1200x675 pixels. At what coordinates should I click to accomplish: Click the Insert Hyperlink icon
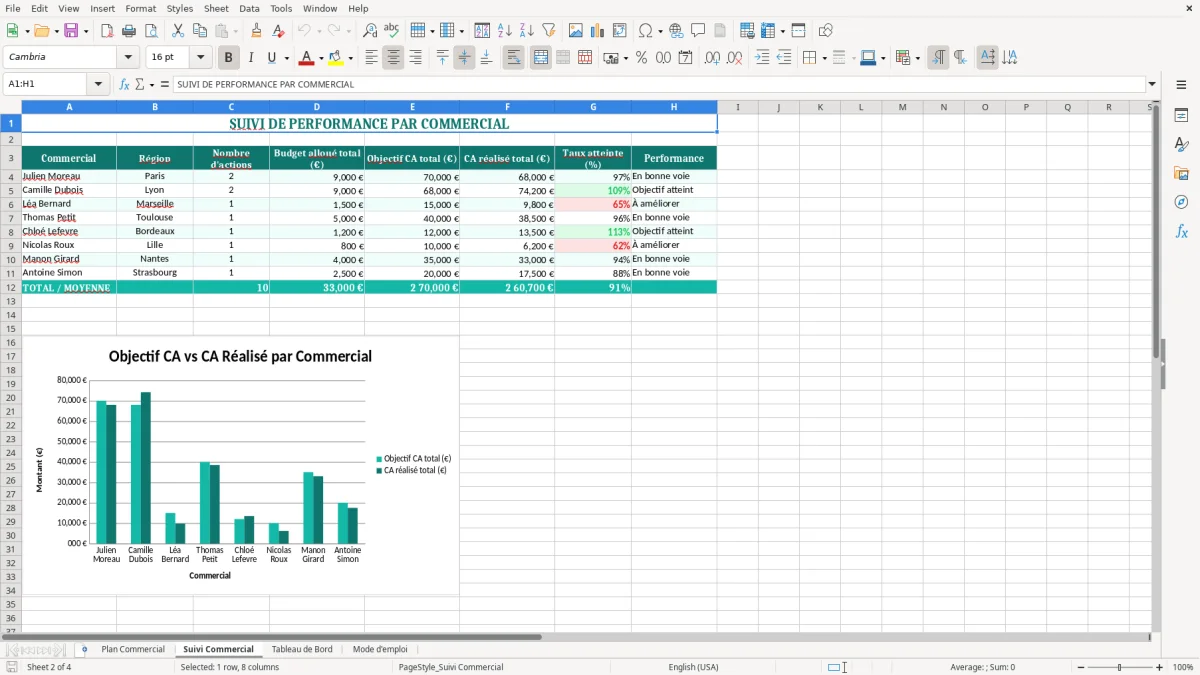pos(676,31)
